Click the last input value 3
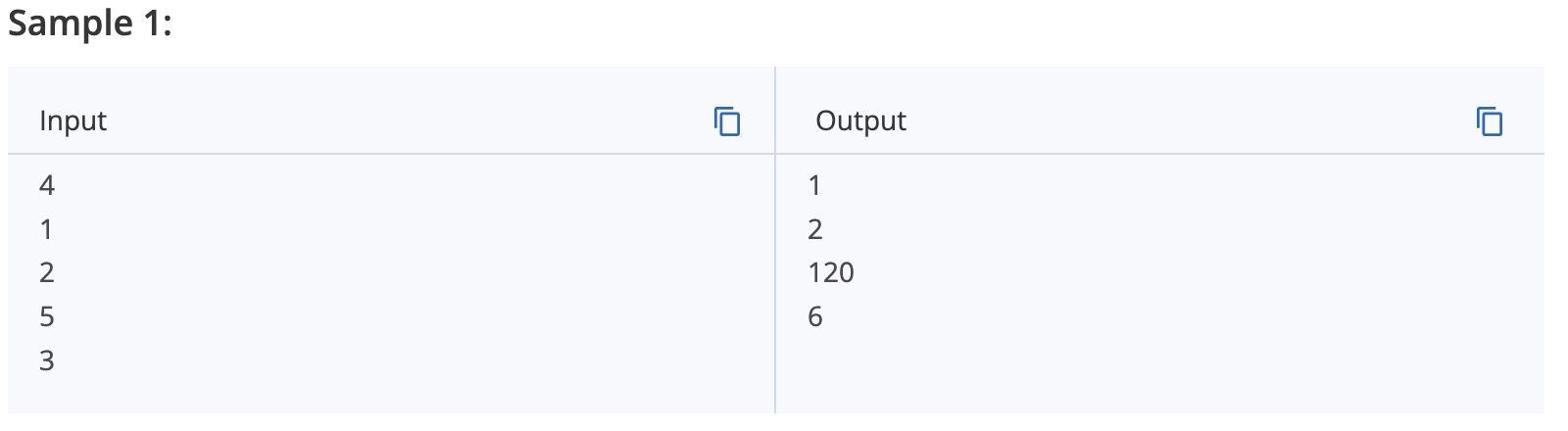Image resolution: width=1568 pixels, height=431 pixels. point(47,360)
